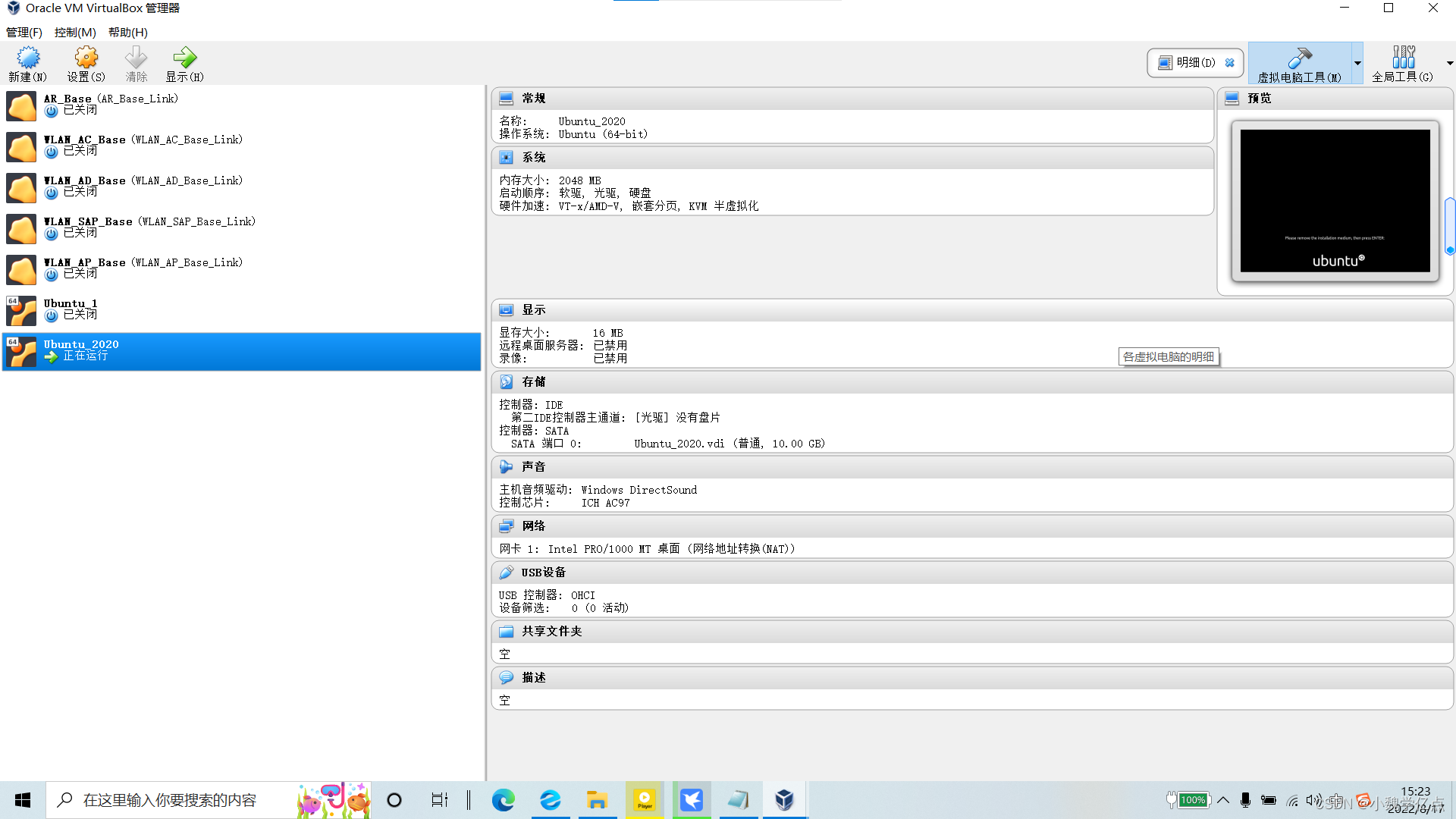Screen dimensions: 1456x819
Task: Click the volume speaker tray icon
Action: click(1314, 800)
